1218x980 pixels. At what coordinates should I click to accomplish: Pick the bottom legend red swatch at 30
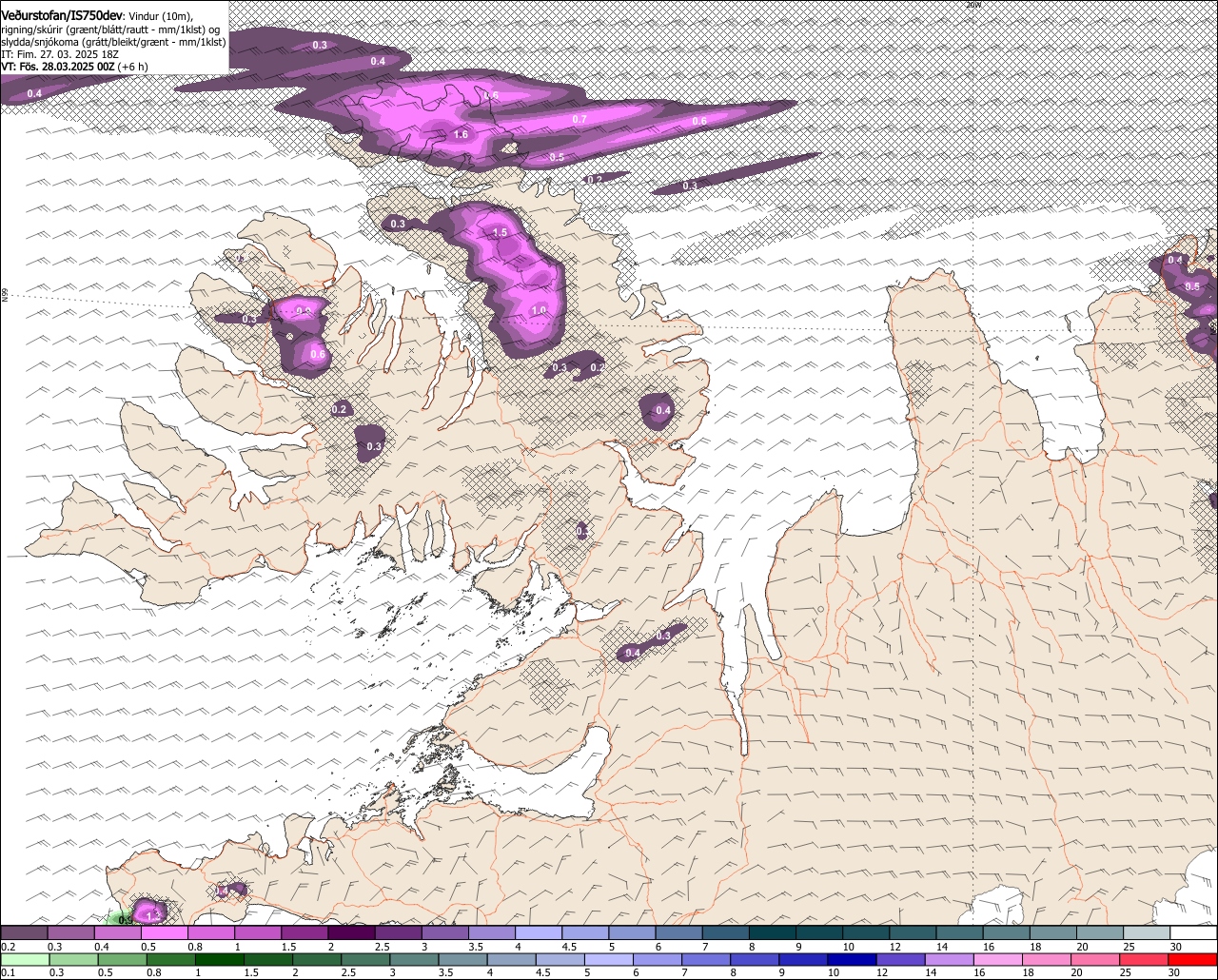[1193, 960]
